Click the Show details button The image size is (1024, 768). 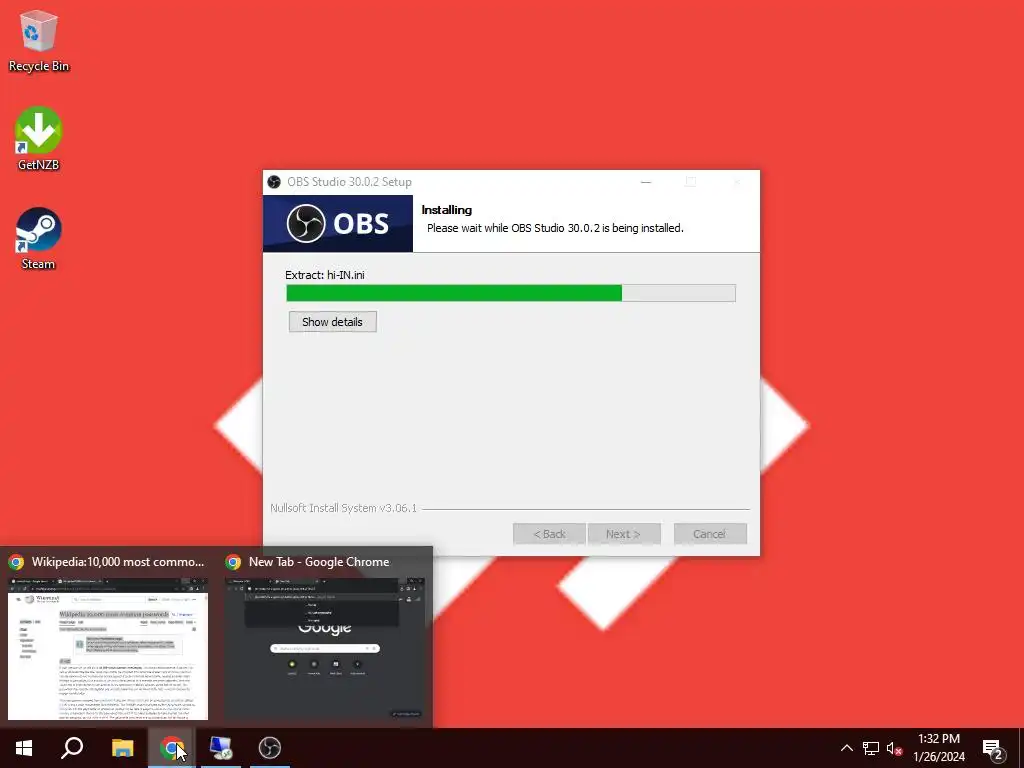pyautogui.click(x=332, y=321)
